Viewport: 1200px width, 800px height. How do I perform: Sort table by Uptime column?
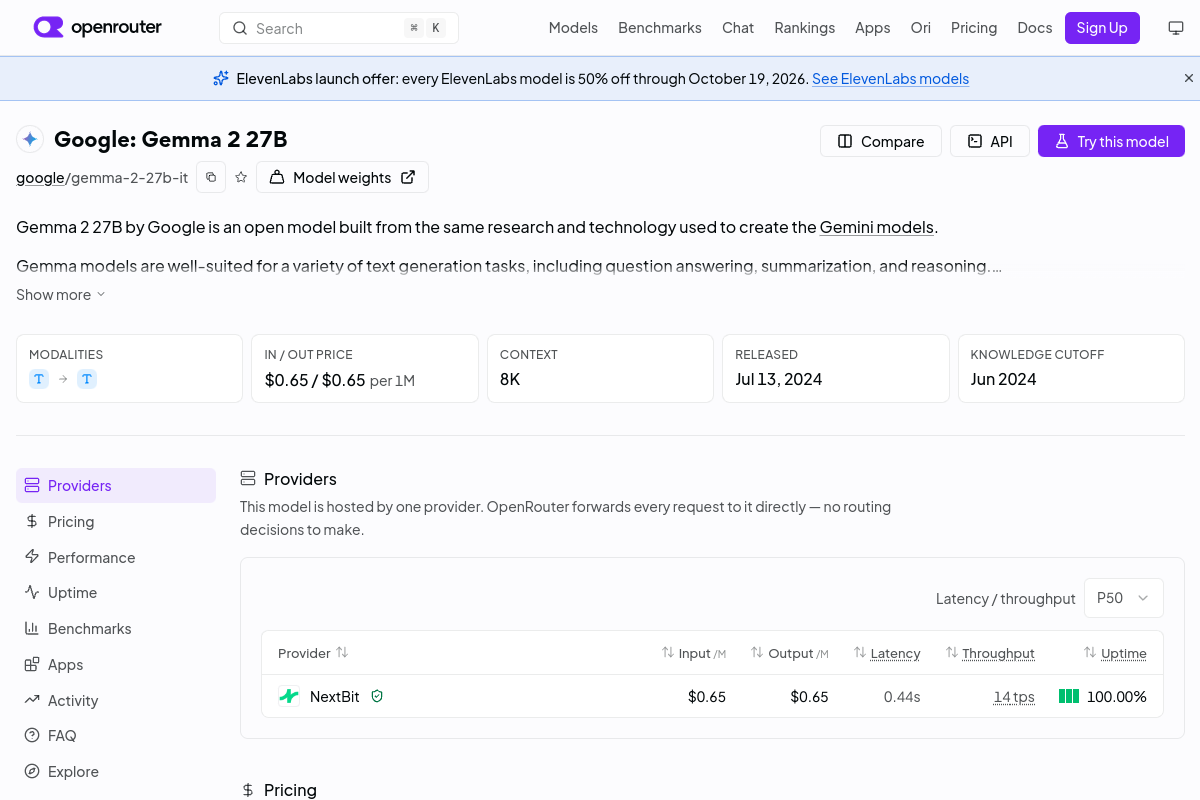[1115, 653]
